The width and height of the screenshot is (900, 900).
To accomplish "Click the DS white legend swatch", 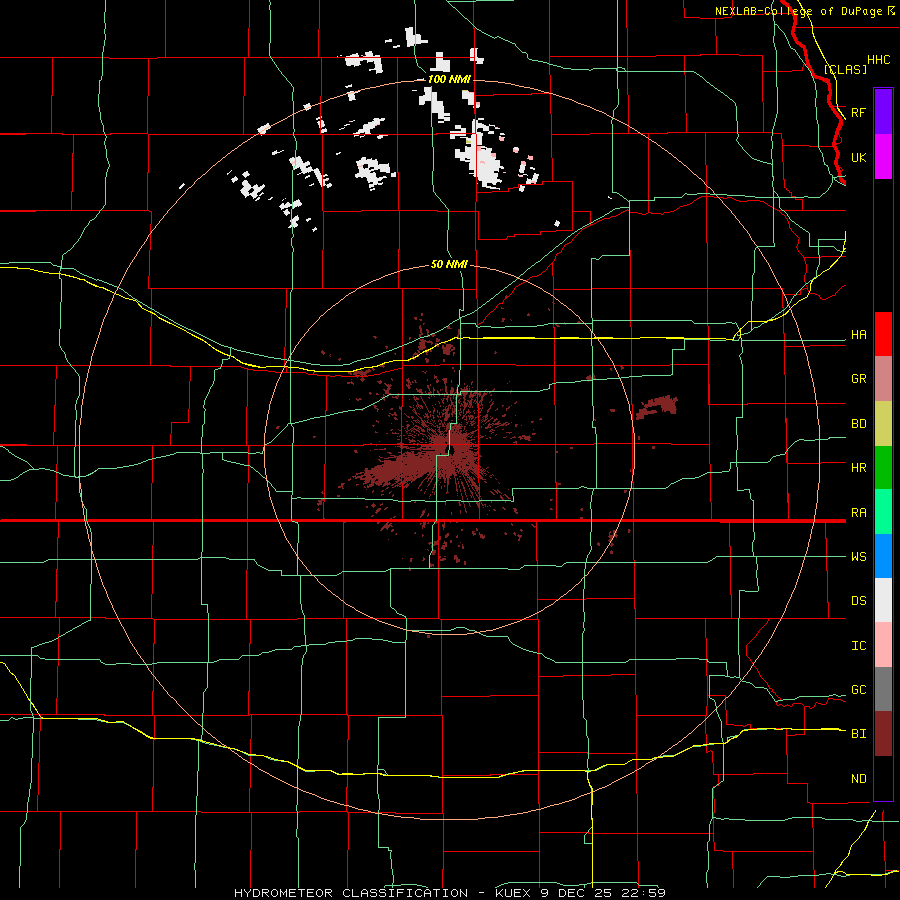I will [883, 600].
